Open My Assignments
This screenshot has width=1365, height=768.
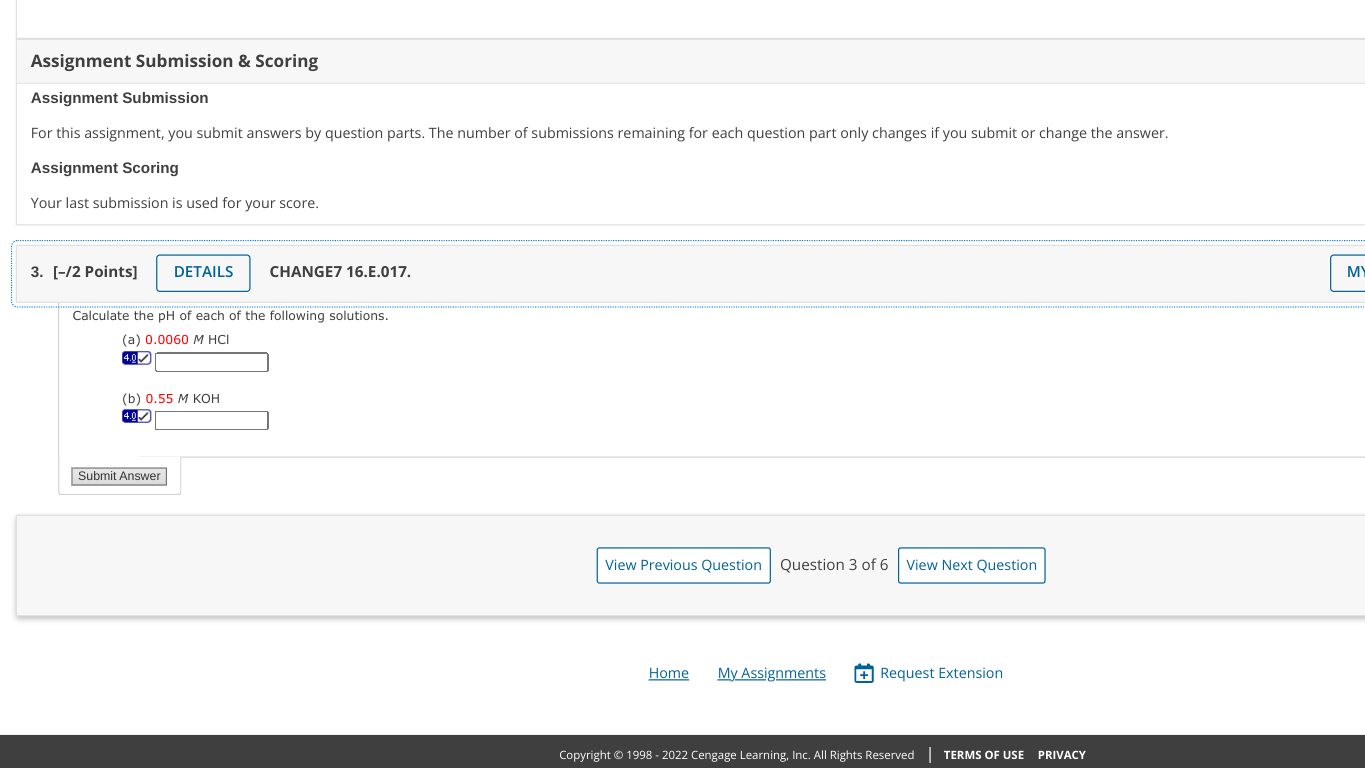tap(771, 673)
